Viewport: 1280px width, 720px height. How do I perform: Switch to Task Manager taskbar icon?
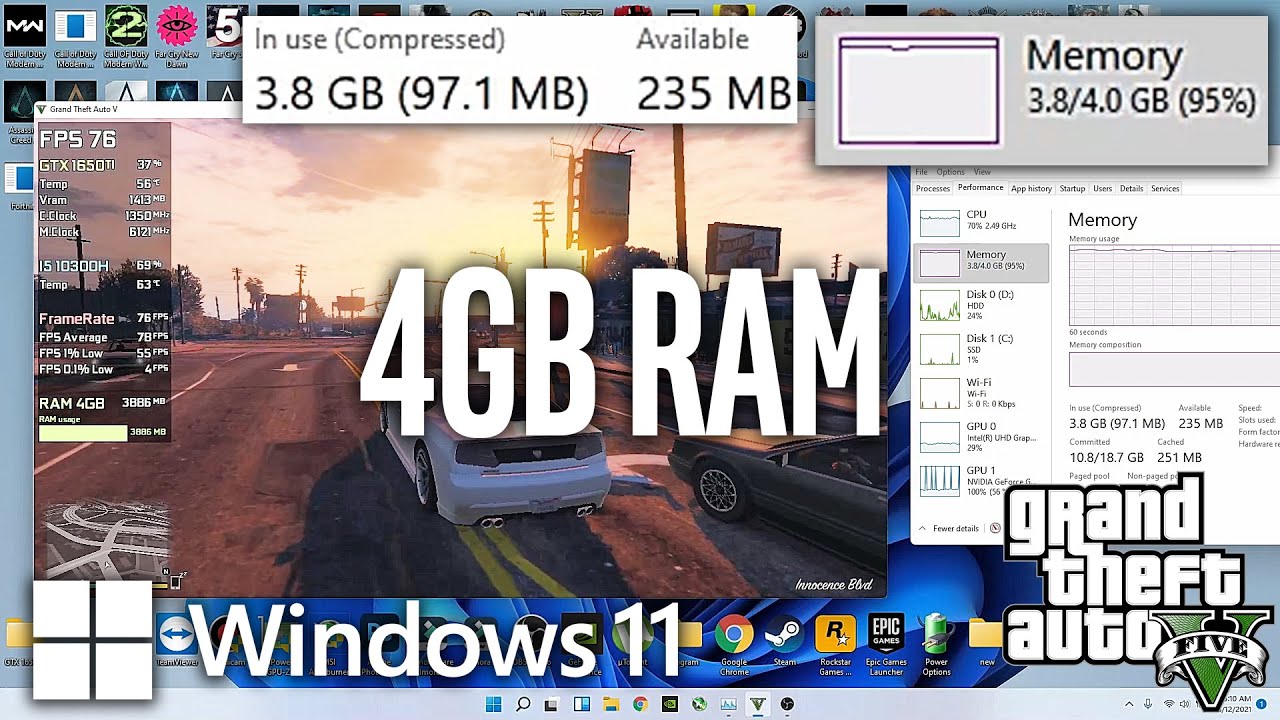729,704
